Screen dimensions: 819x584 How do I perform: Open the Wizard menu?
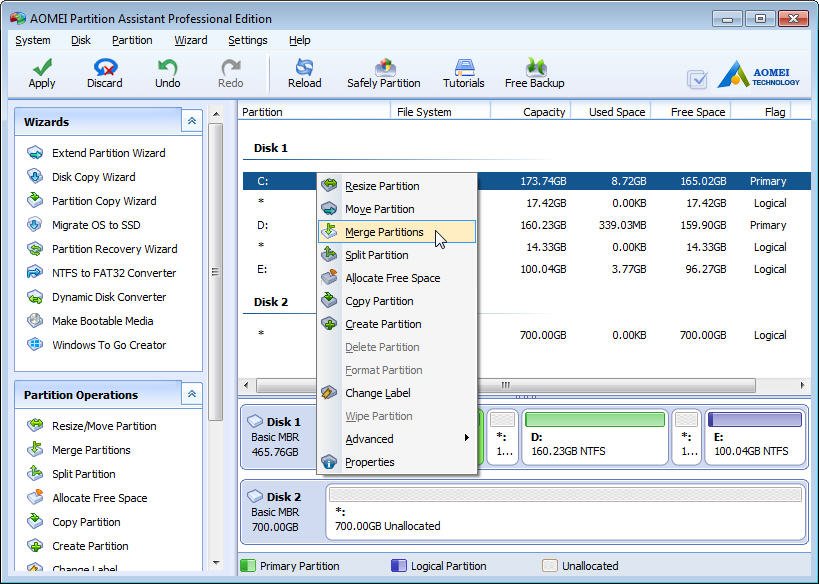click(191, 40)
